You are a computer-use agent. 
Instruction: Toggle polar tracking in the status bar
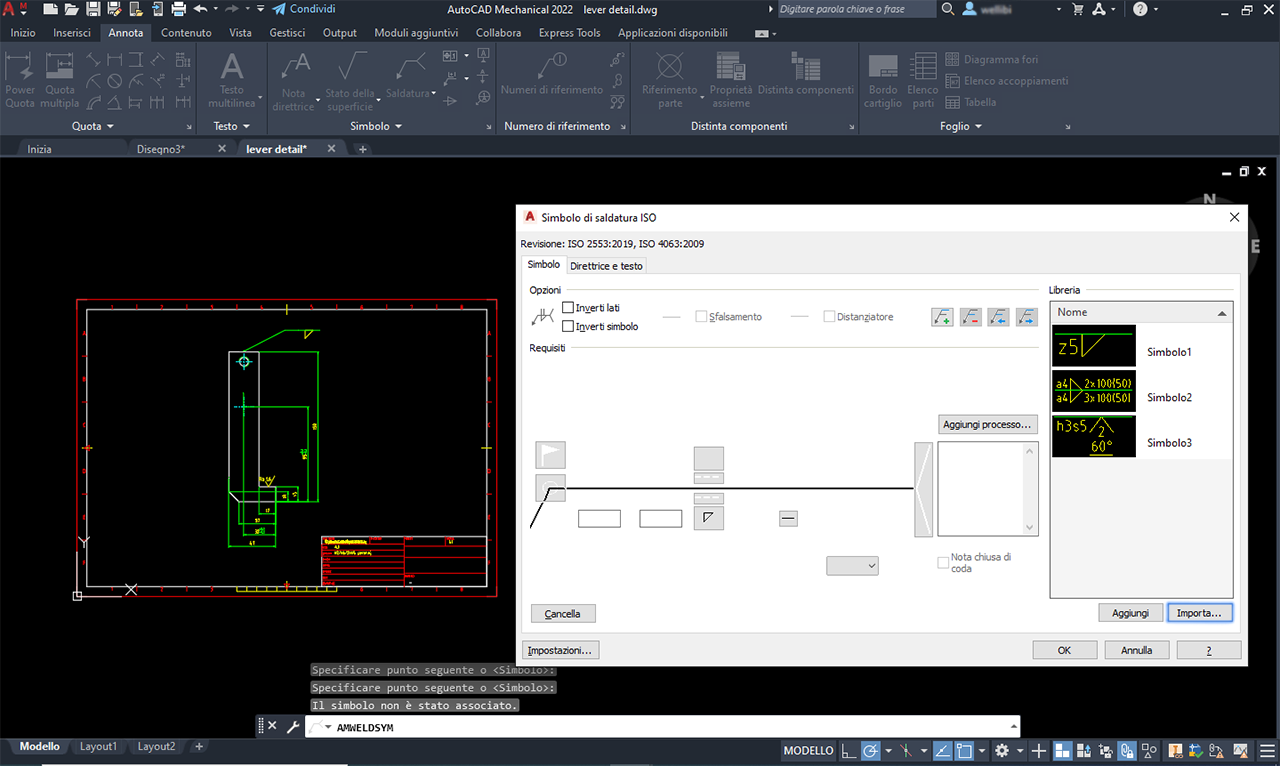coord(870,750)
